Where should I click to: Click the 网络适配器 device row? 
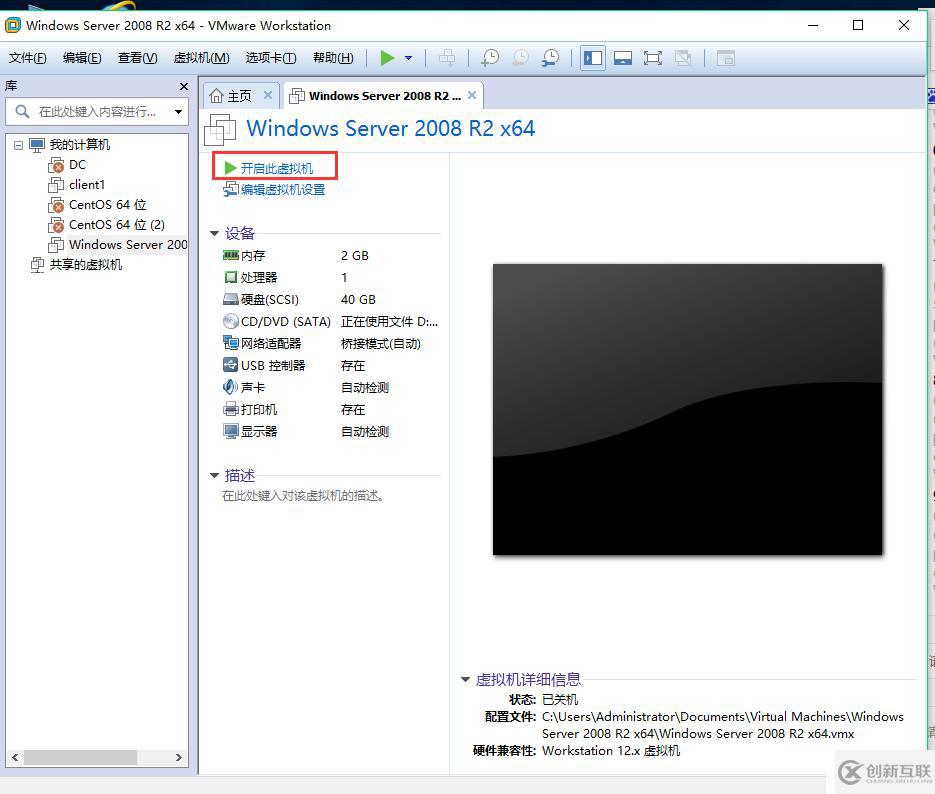pyautogui.click(x=331, y=343)
